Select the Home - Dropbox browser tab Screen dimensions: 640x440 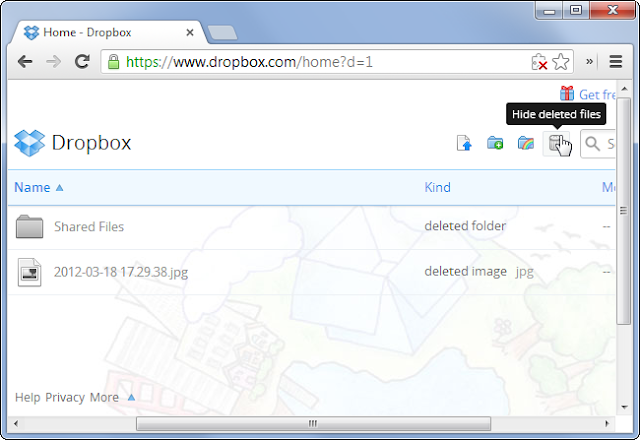[x=108, y=33]
